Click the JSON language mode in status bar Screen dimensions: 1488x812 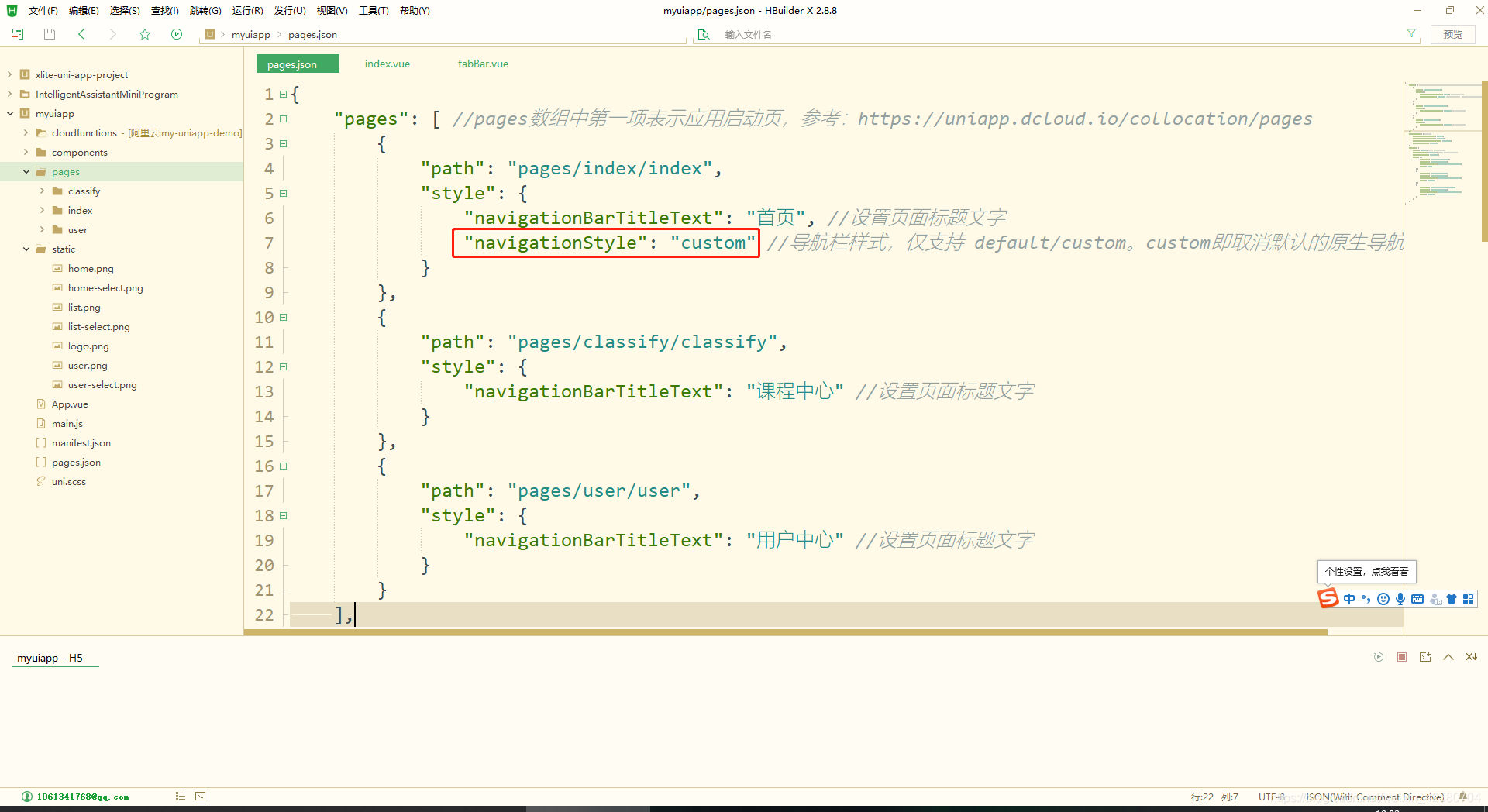pos(1375,797)
